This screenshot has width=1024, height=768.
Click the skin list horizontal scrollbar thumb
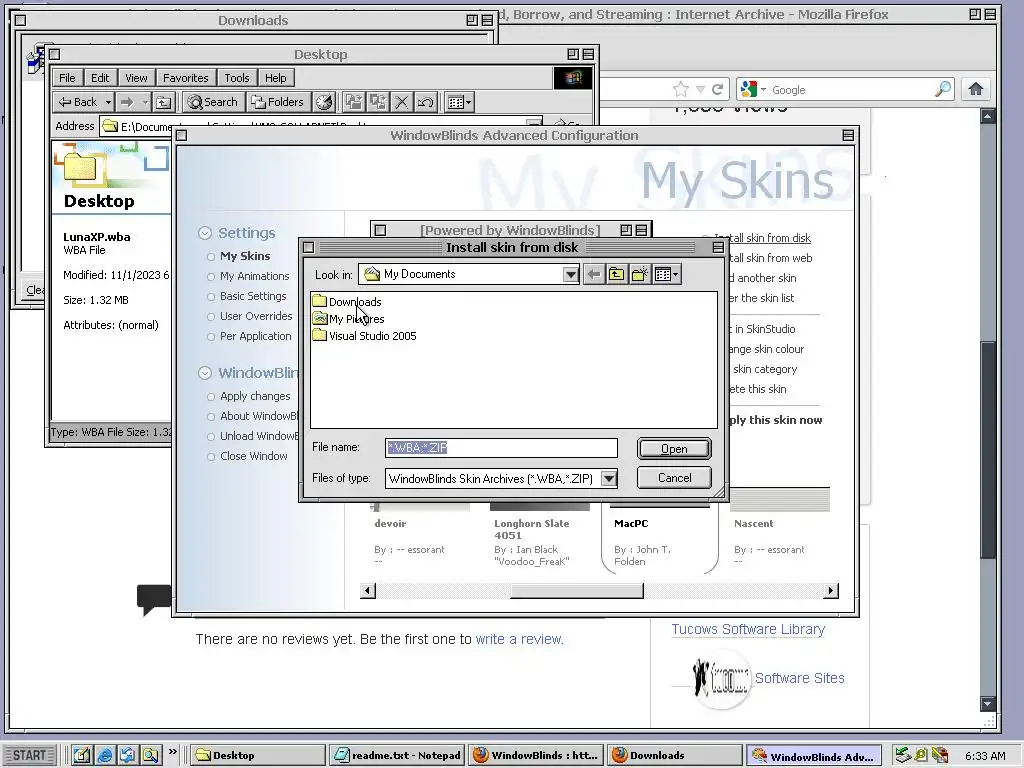(x=577, y=591)
